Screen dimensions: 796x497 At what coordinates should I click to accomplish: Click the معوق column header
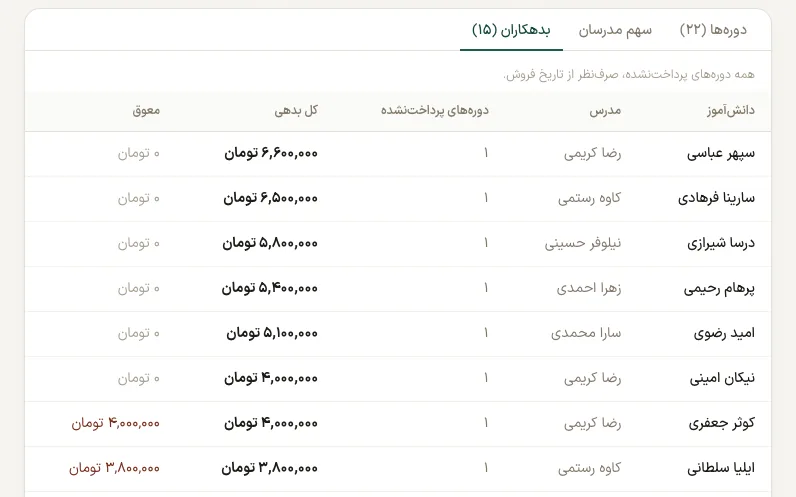tap(146, 111)
